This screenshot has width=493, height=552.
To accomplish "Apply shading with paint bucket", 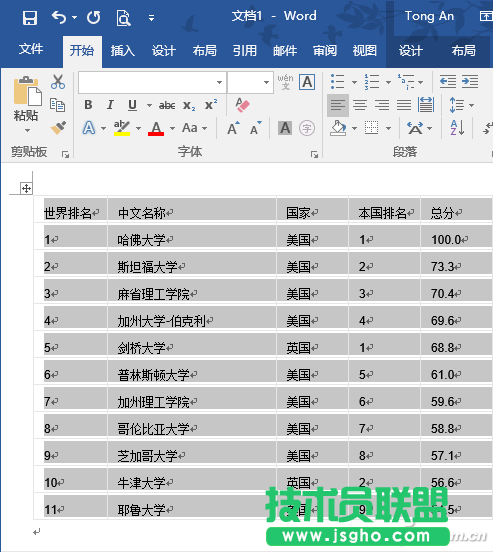I will click(338, 128).
